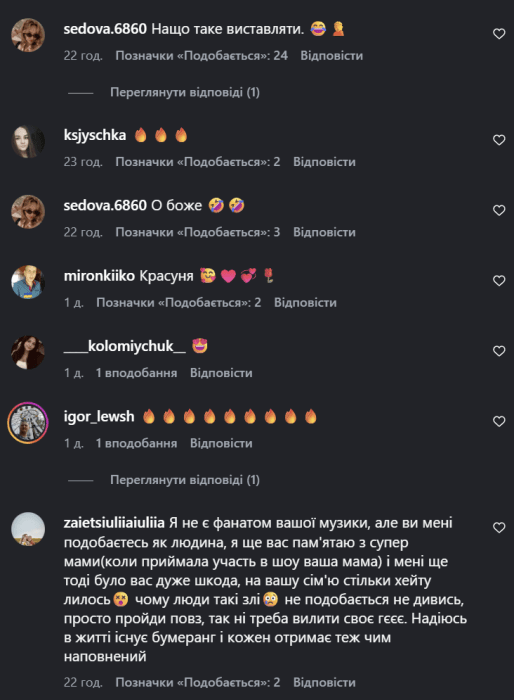
Task: View the 24 likes on sedova.6860's comment
Action: coord(201,56)
